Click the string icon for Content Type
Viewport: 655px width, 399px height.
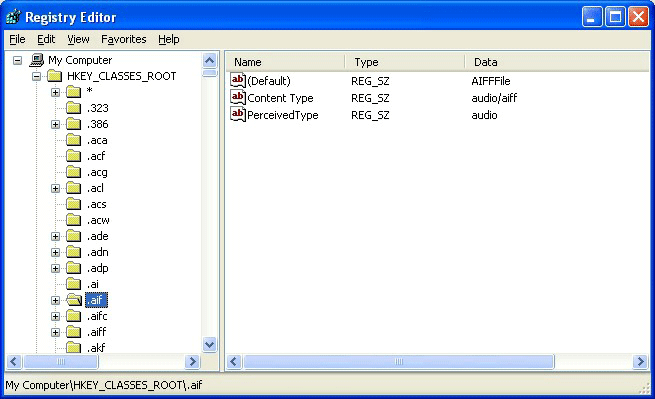click(x=238, y=97)
